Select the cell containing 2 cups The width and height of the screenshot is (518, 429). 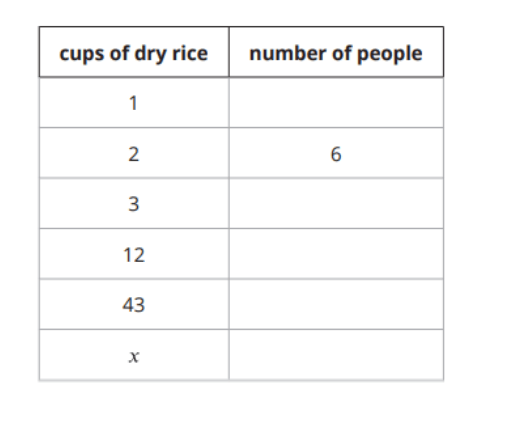click(x=134, y=153)
